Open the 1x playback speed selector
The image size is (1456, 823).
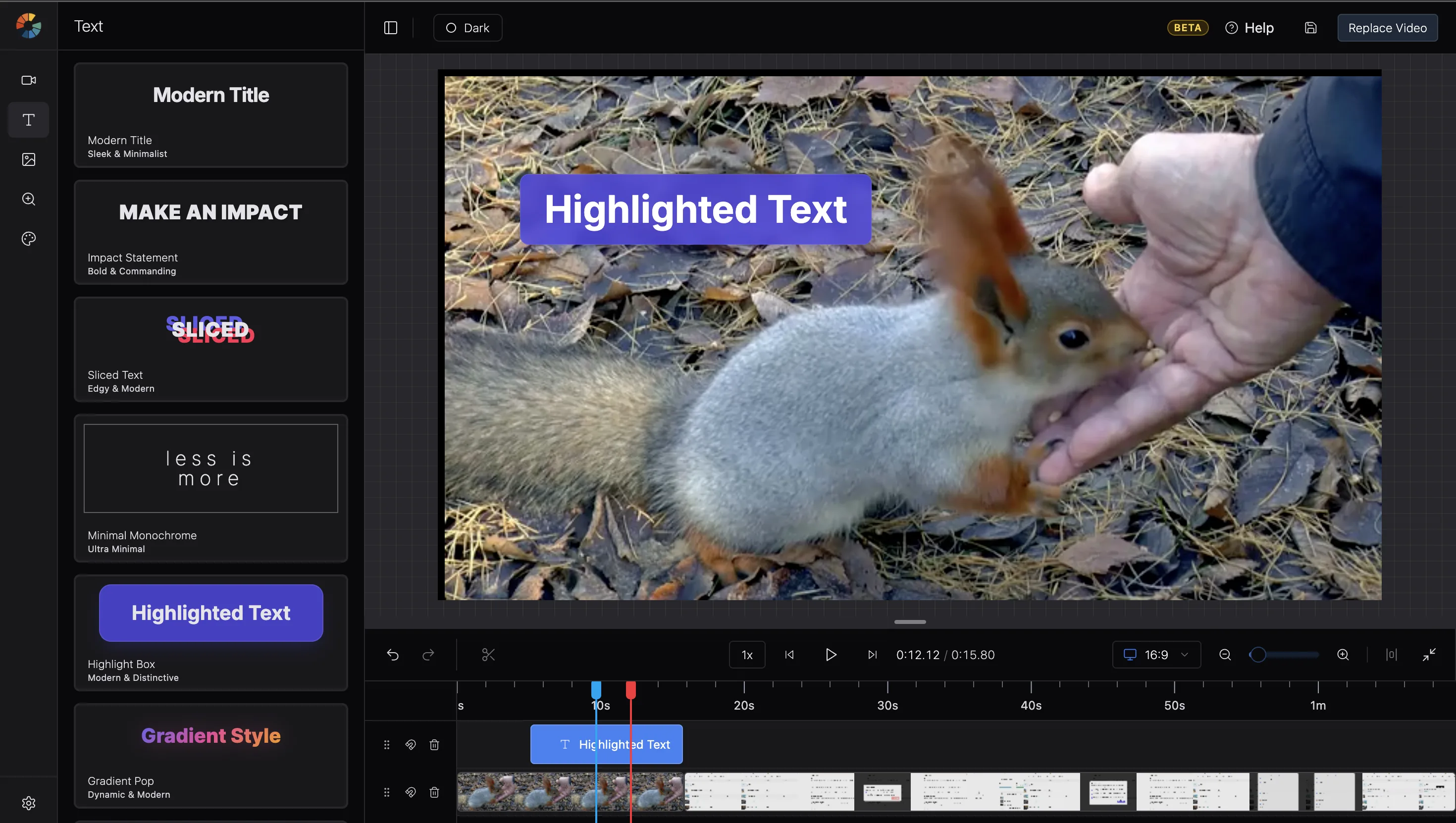coord(747,655)
